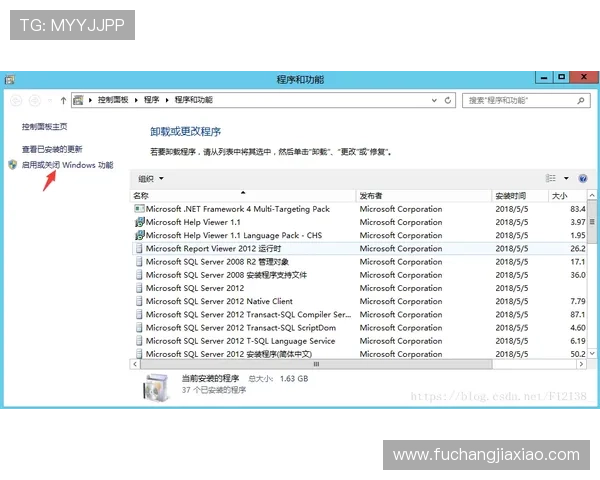Select Microsoft .NET Framework 4 Multi-Targeting Pack row
Screen dimensions: 600x480
pyautogui.click(x=359, y=209)
